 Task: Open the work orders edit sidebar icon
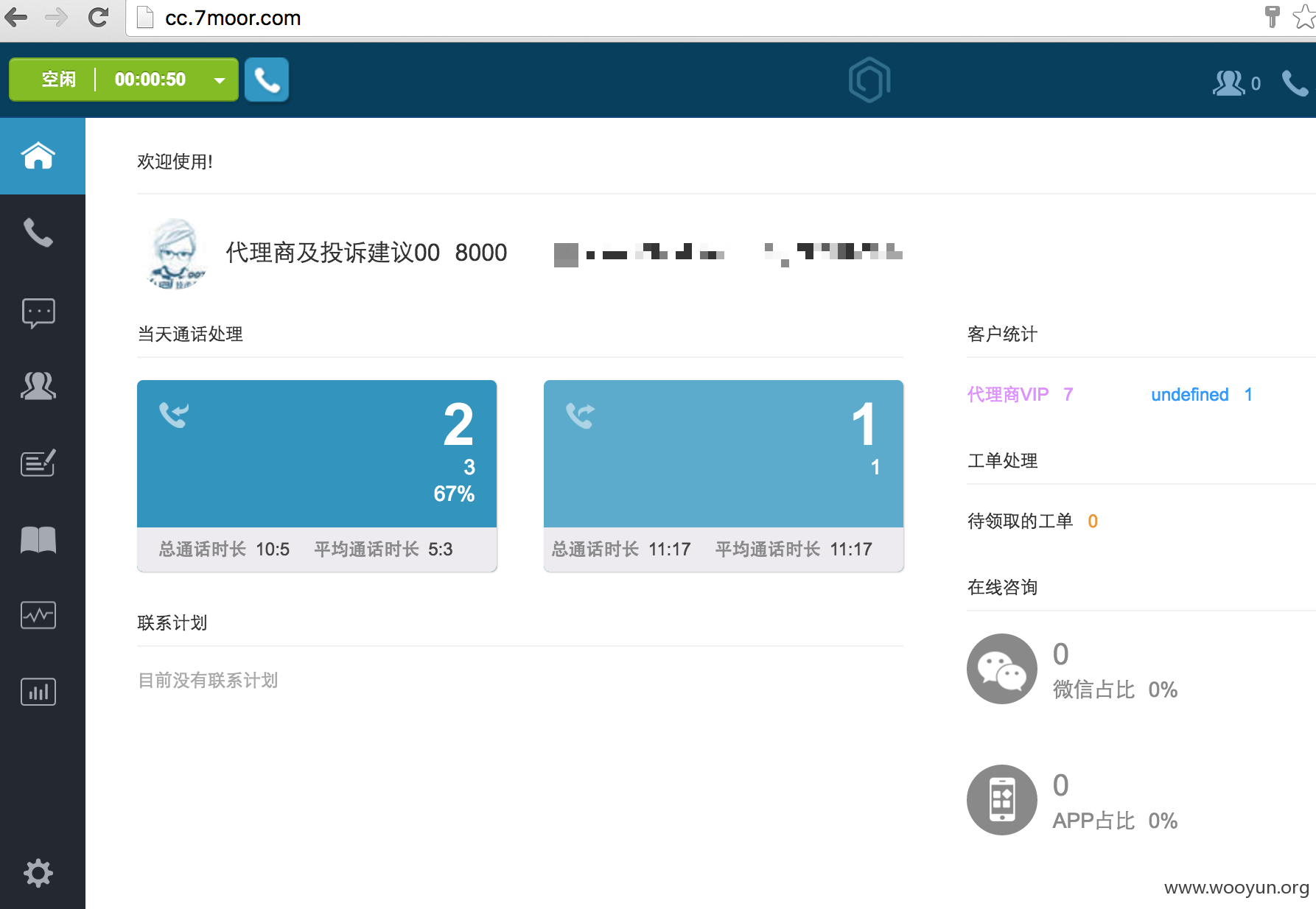click(x=38, y=463)
